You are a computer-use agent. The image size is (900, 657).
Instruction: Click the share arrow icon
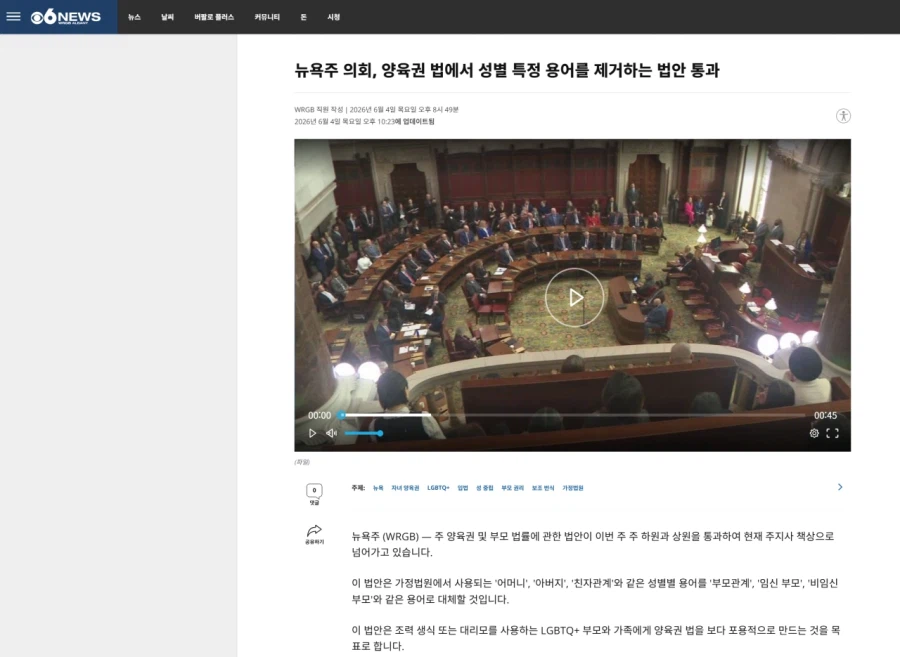pyautogui.click(x=314, y=531)
